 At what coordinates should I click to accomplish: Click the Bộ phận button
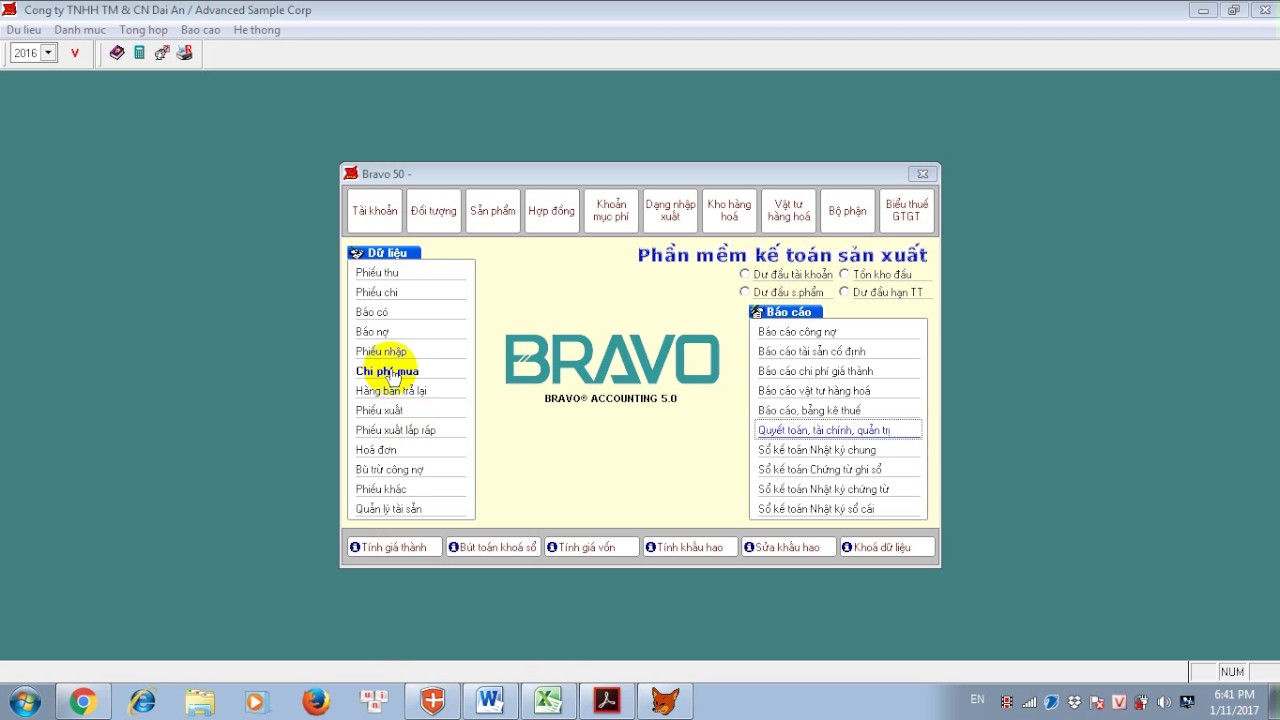point(848,211)
